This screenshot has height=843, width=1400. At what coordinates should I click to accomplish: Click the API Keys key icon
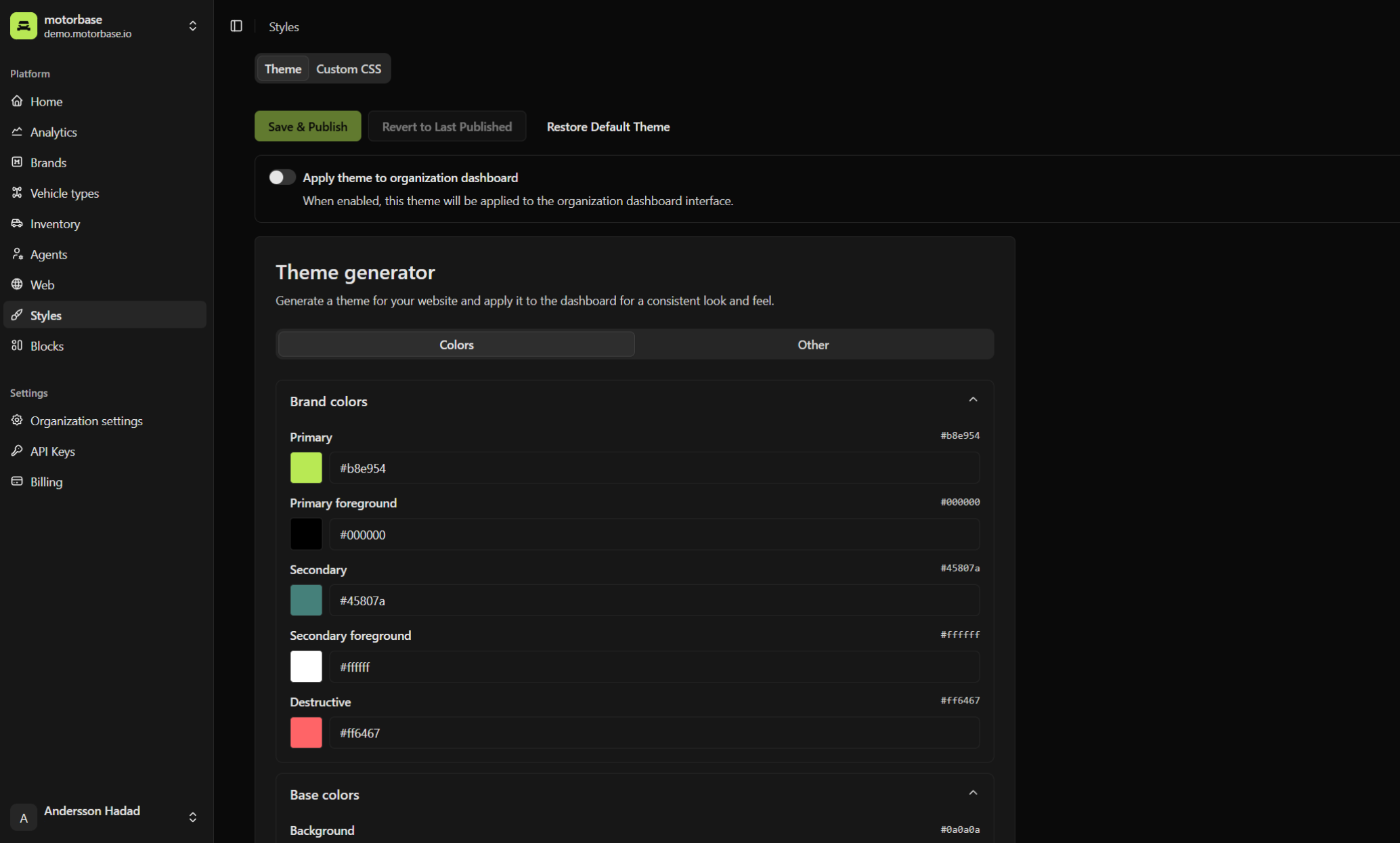click(x=17, y=450)
